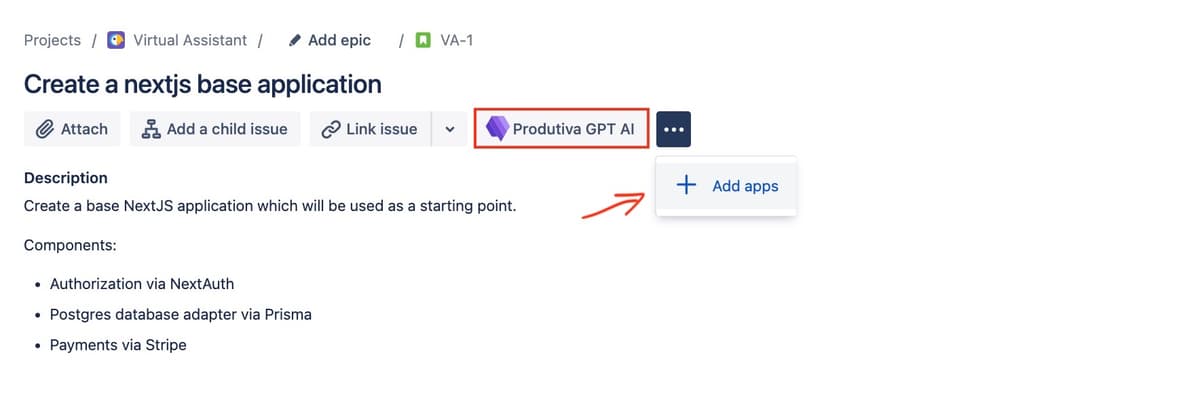1200x399 pixels.
Task: Open the VA-1 issue key link
Action: 457,41
